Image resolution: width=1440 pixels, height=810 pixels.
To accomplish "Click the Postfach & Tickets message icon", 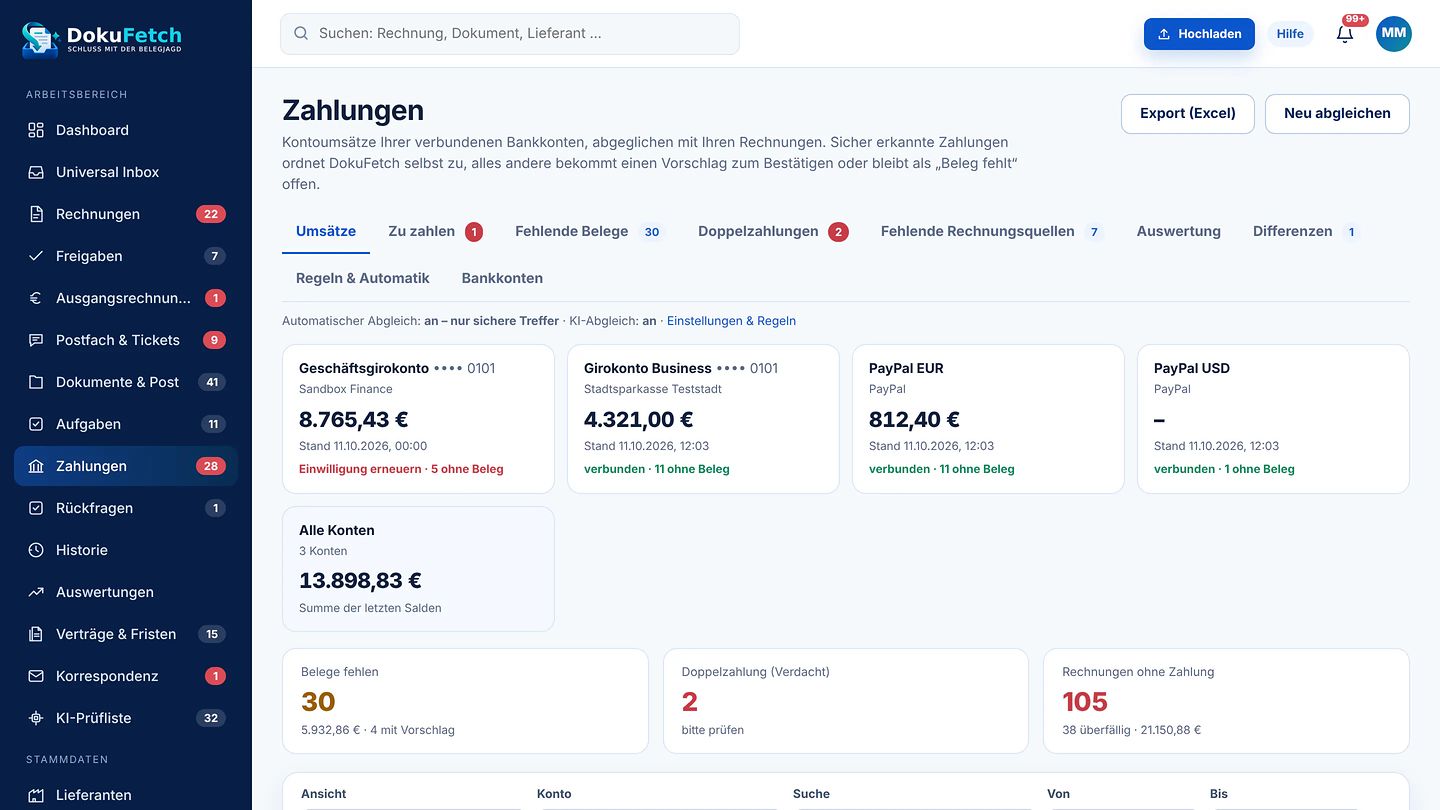I will (36, 340).
